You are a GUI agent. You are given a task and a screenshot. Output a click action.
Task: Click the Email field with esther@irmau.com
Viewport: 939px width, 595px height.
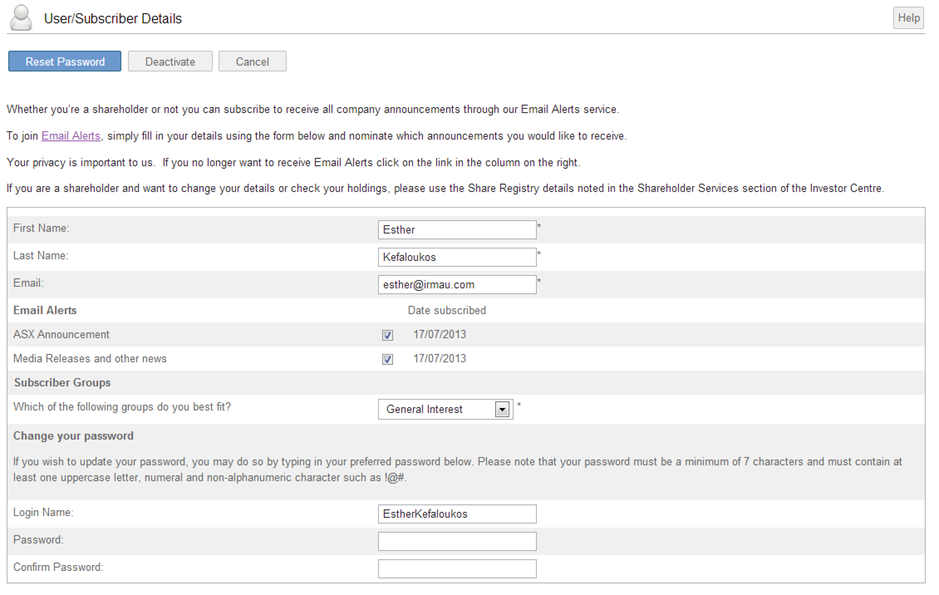(x=457, y=285)
